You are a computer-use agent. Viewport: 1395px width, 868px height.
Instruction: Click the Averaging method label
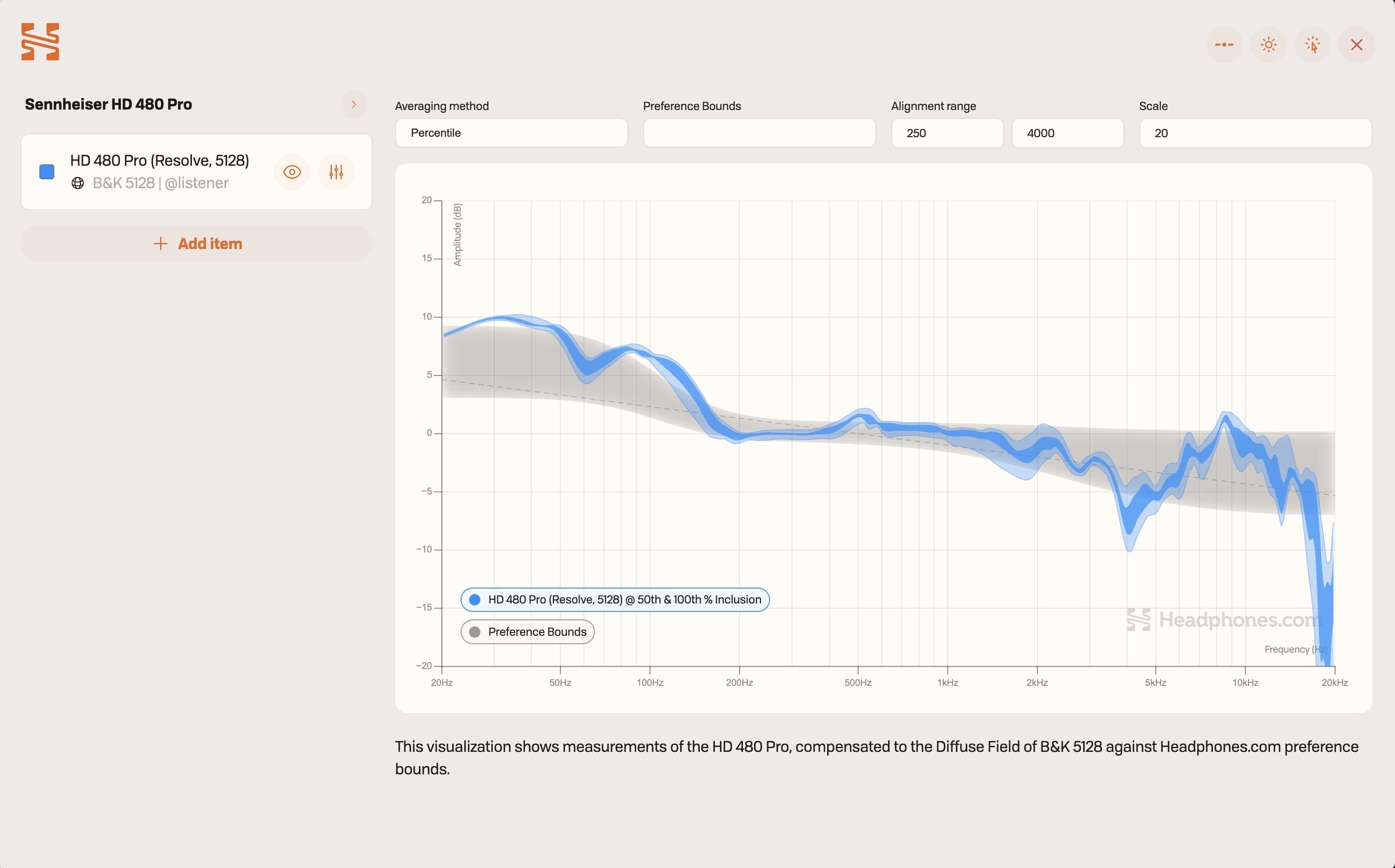point(442,106)
